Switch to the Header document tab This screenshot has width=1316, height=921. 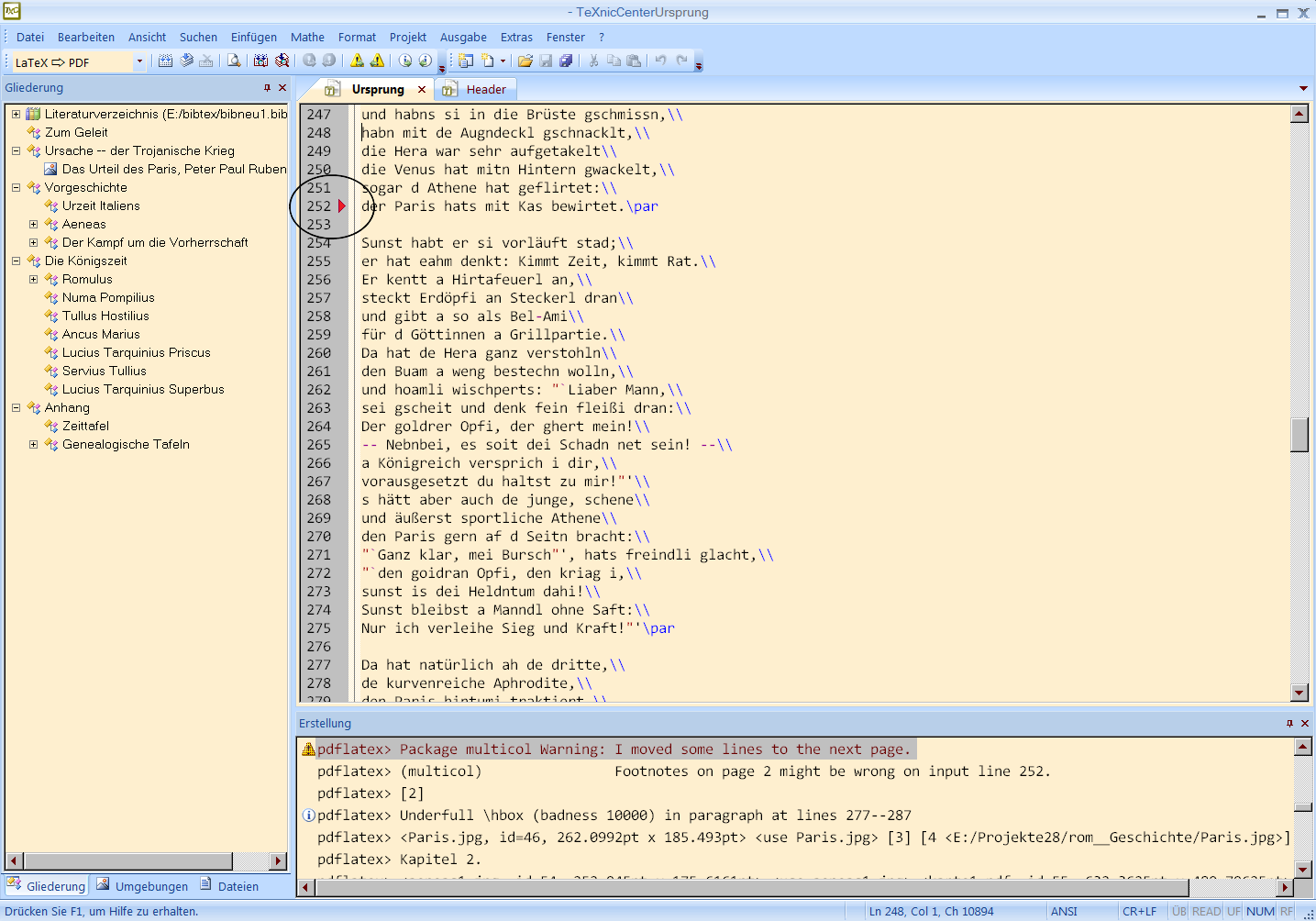tap(474, 89)
